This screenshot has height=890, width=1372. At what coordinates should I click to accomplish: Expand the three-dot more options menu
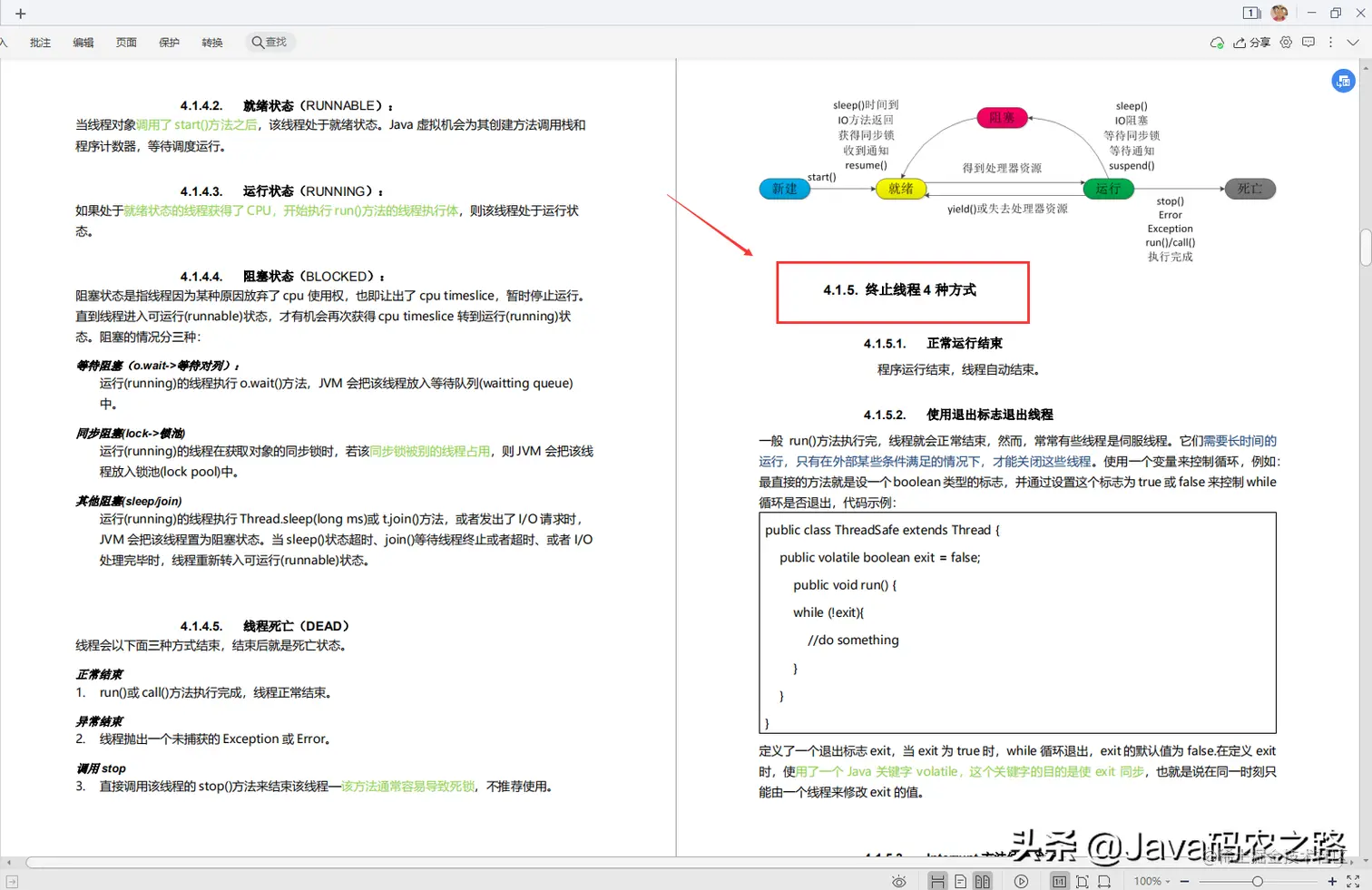1329,42
